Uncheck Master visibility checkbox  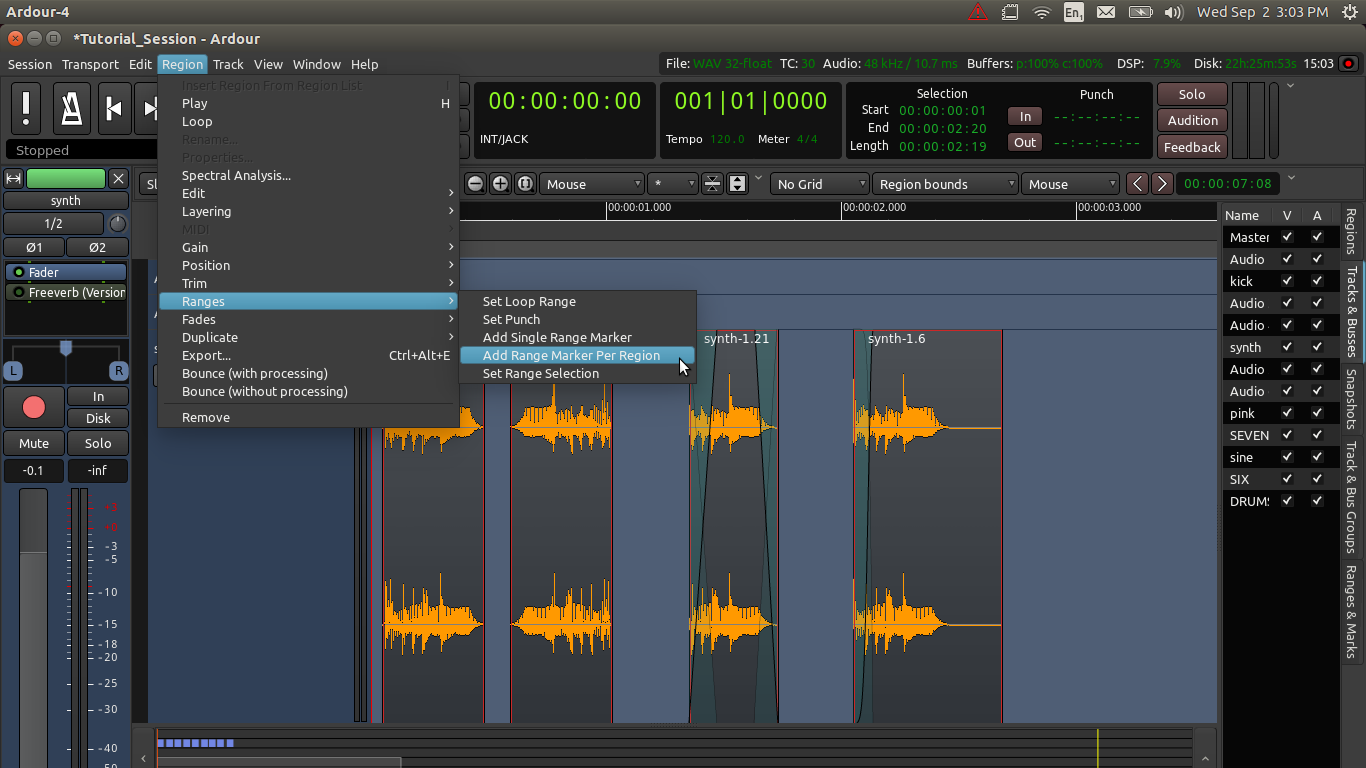tap(1287, 237)
